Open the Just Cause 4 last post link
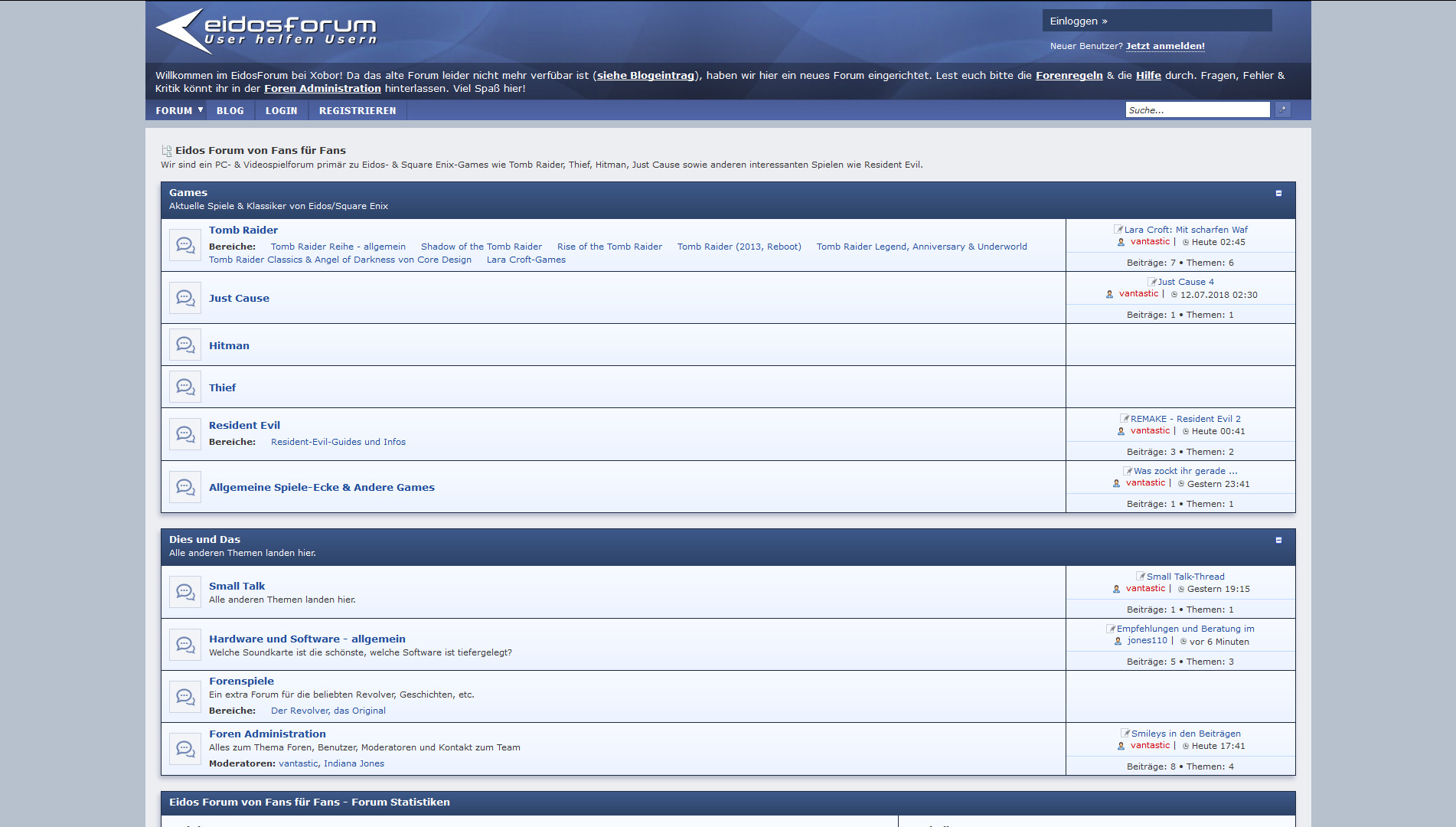Image resolution: width=1456 pixels, height=827 pixels. pyautogui.click(x=1186, y=282)
